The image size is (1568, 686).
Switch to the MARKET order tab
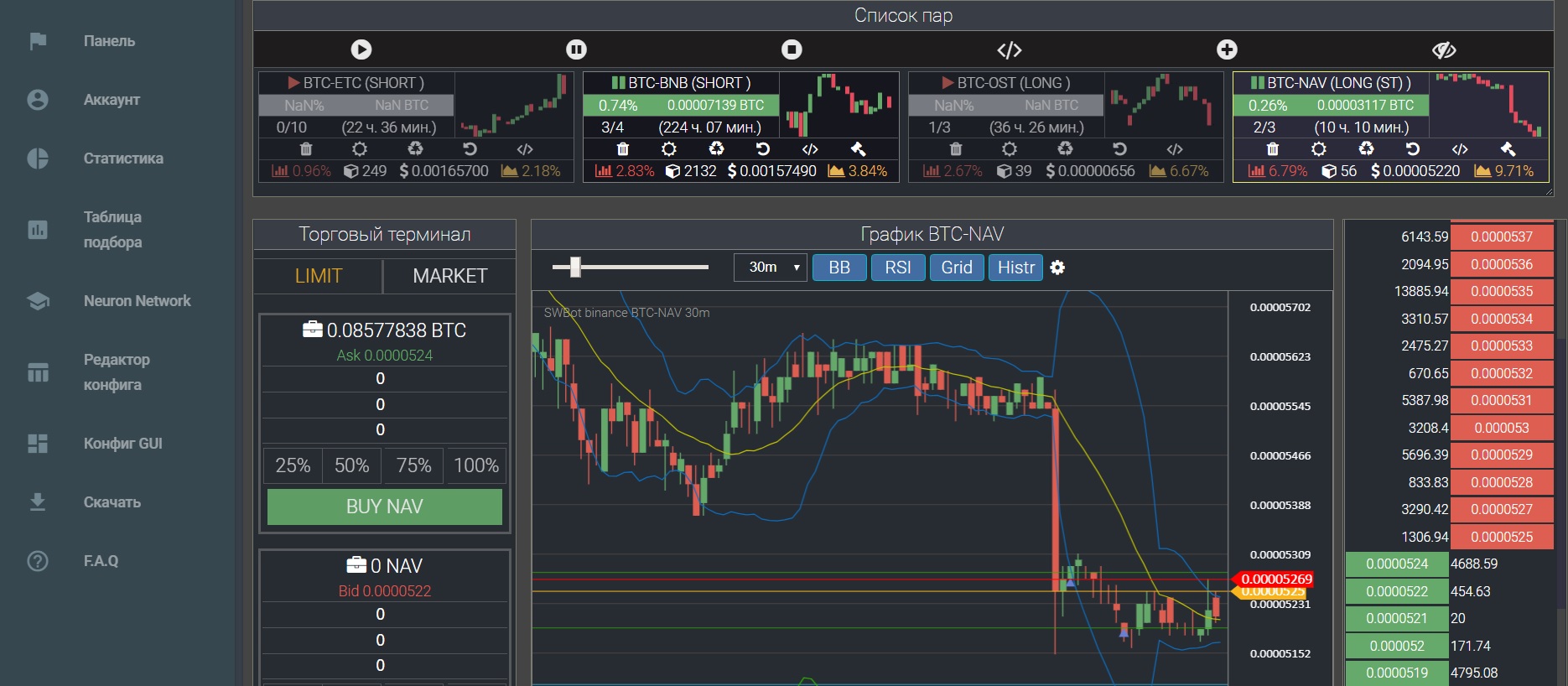click(449, 276)
